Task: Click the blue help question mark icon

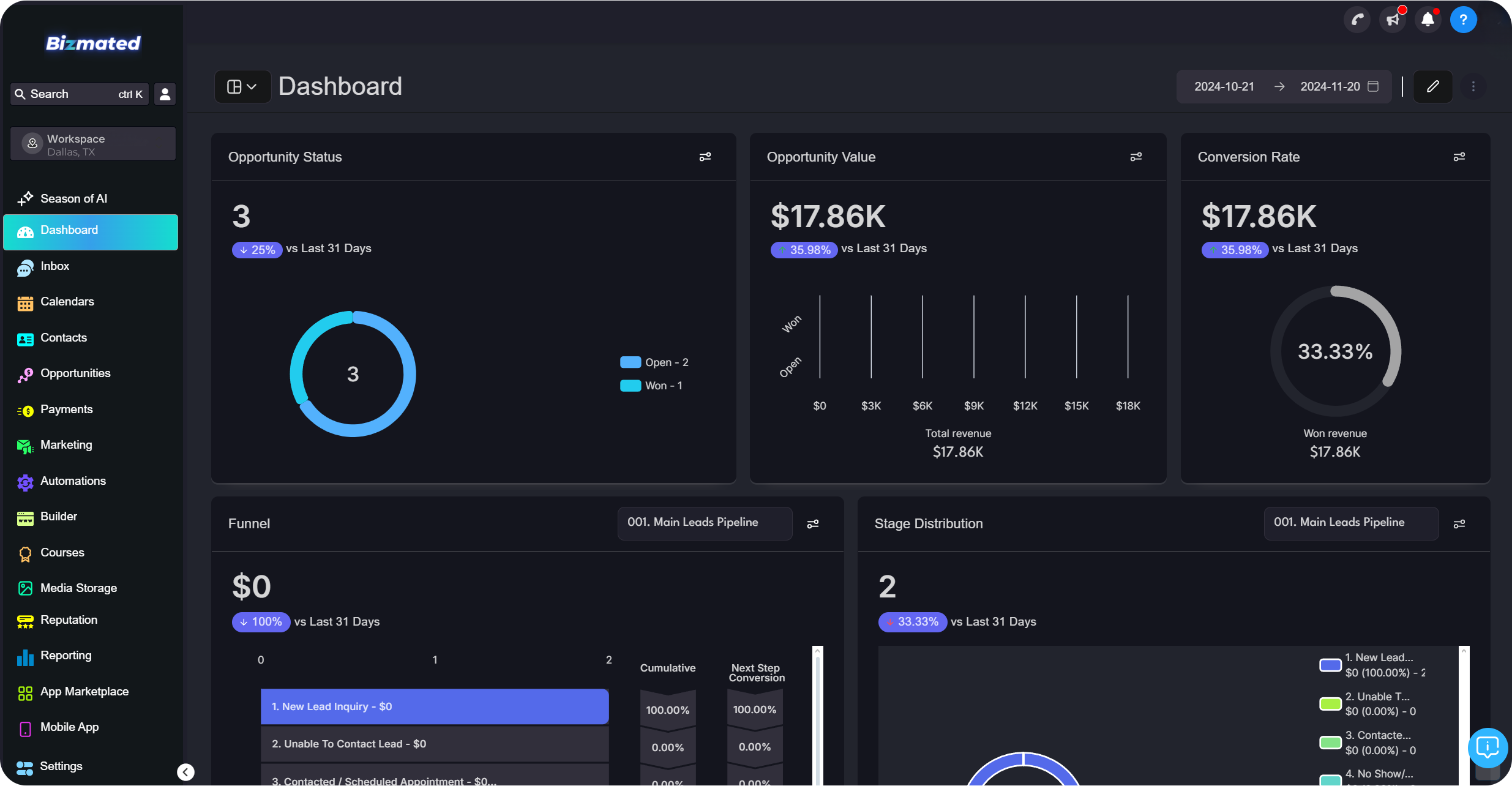Action: 1463,20
